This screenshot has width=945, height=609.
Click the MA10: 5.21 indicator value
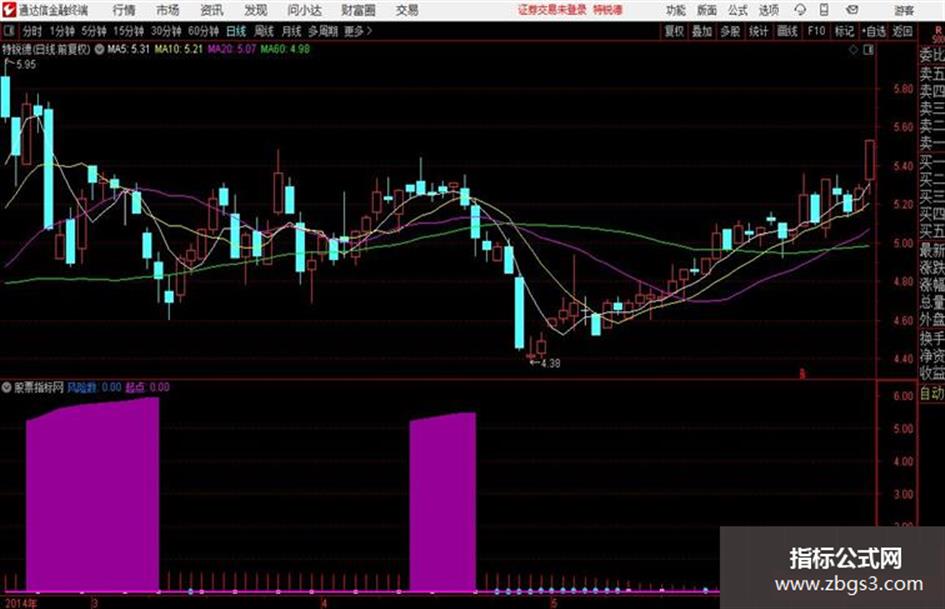(178, 49)
